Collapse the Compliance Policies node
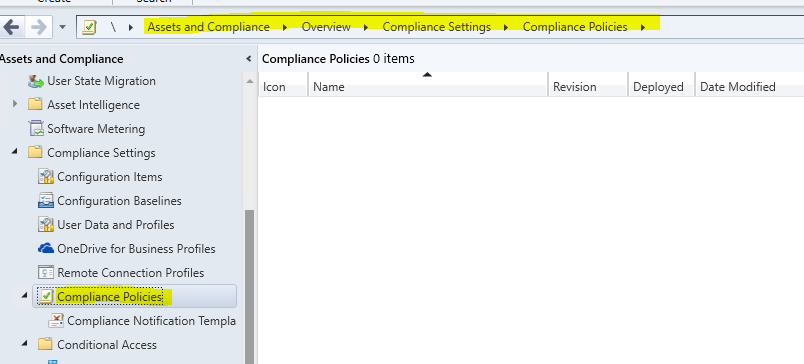 tap(25, 296)
